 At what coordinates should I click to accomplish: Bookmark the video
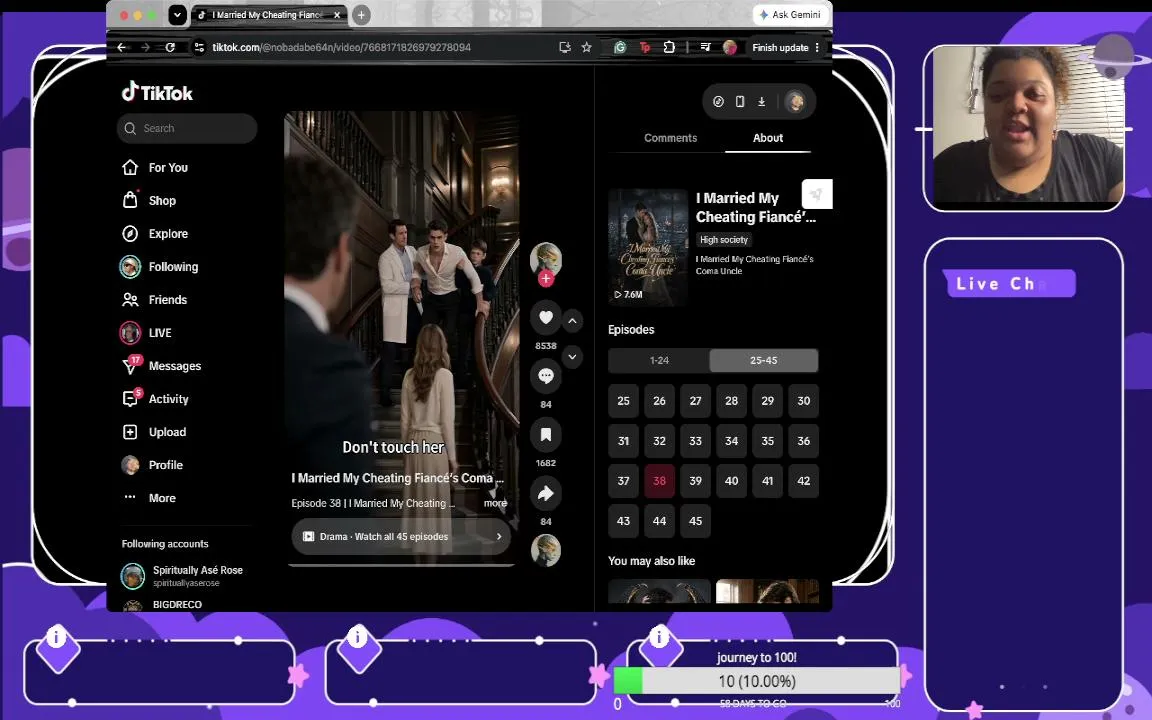click(x=546, y=435)
